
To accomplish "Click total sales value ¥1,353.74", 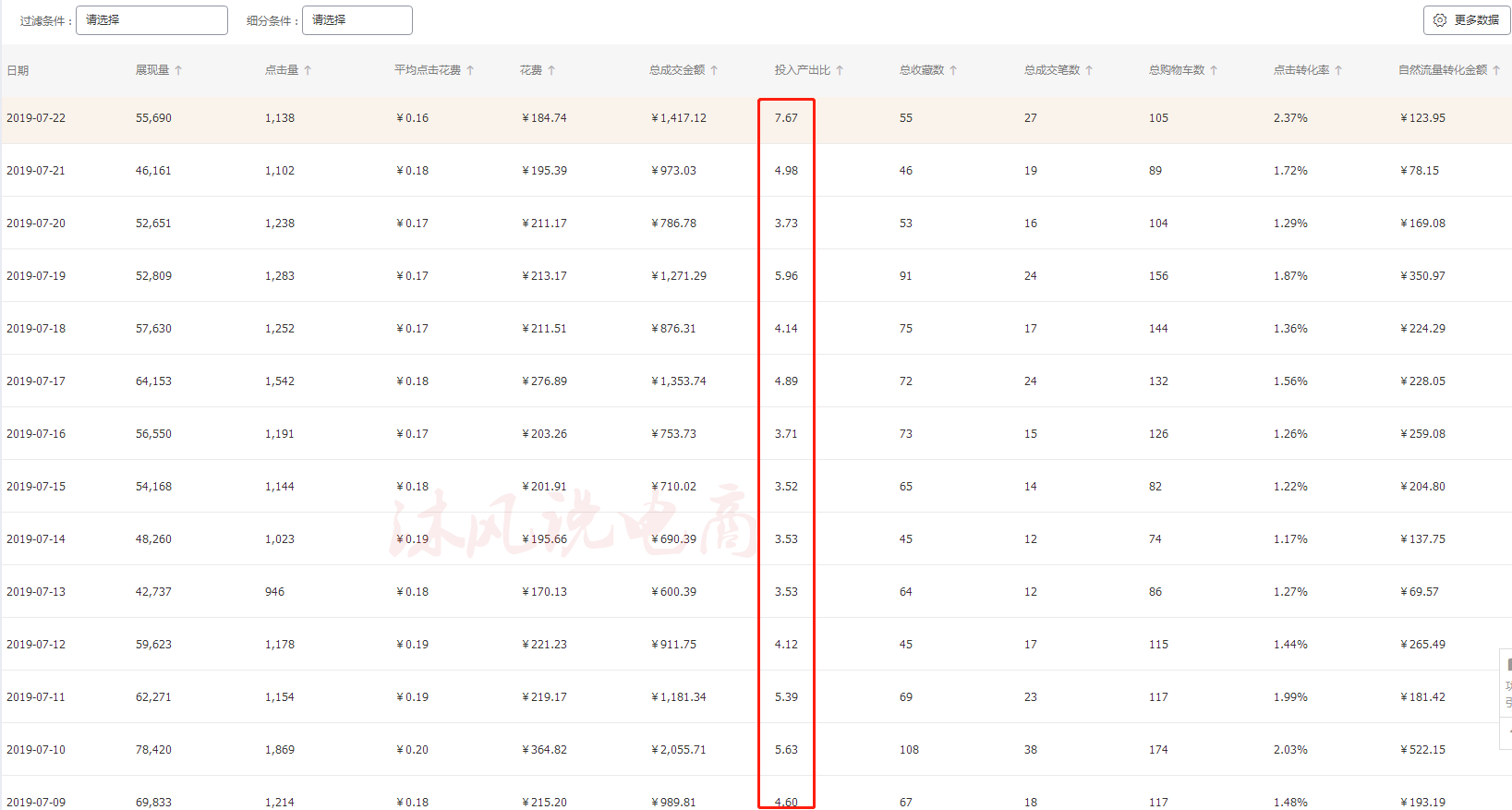I will coord(679,381).
